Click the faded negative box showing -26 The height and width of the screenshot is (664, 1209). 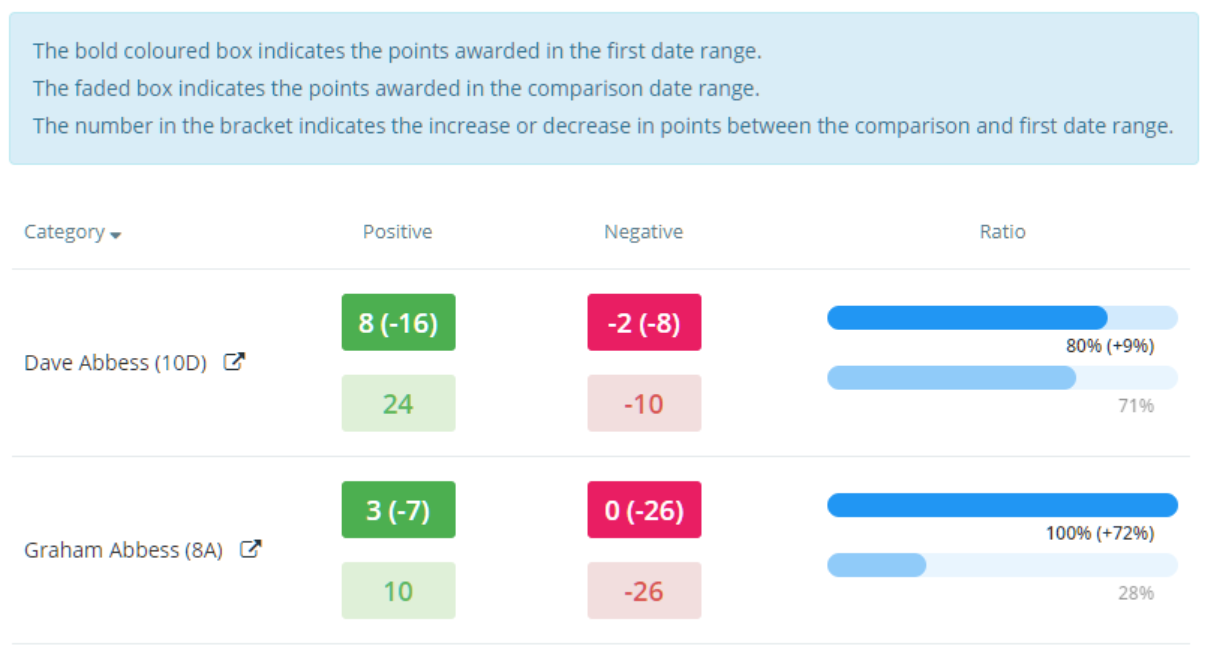pos(644,590)
